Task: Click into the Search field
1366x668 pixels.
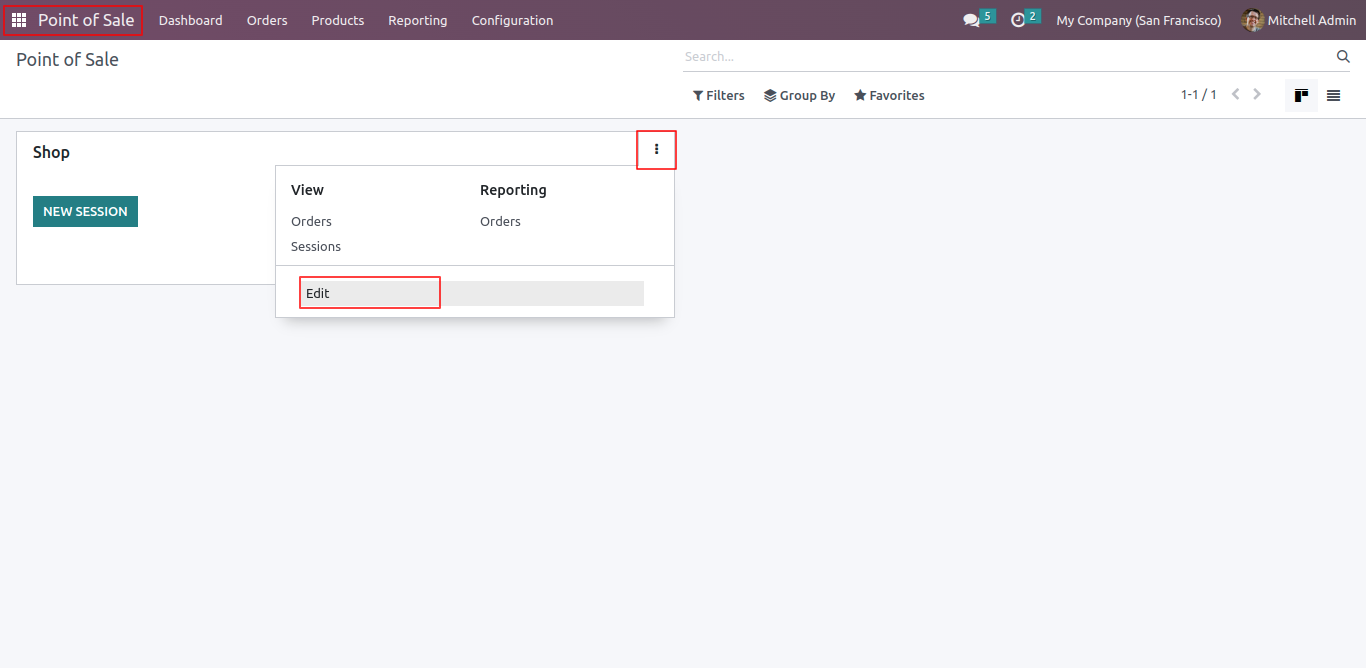Action: [x=1008, y=57]
